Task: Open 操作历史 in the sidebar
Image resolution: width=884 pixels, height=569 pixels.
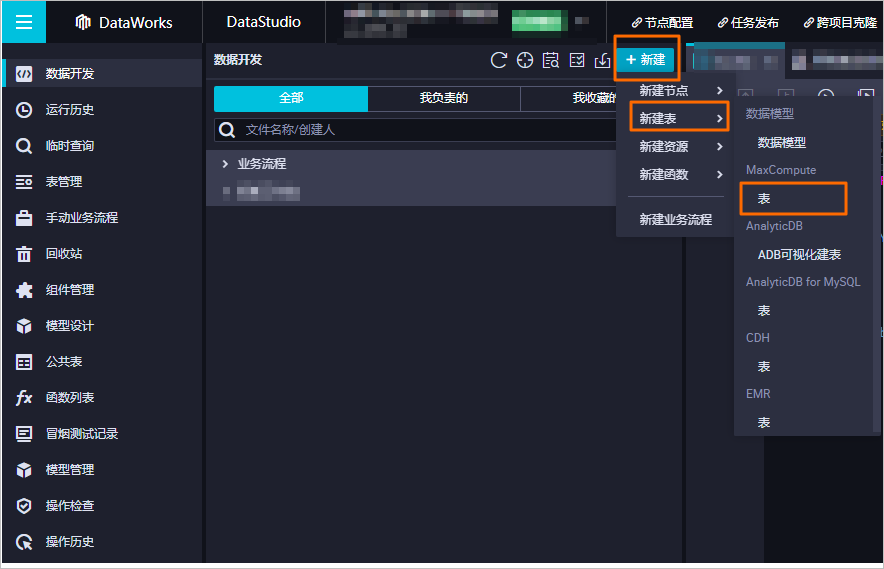Action: 102,542
